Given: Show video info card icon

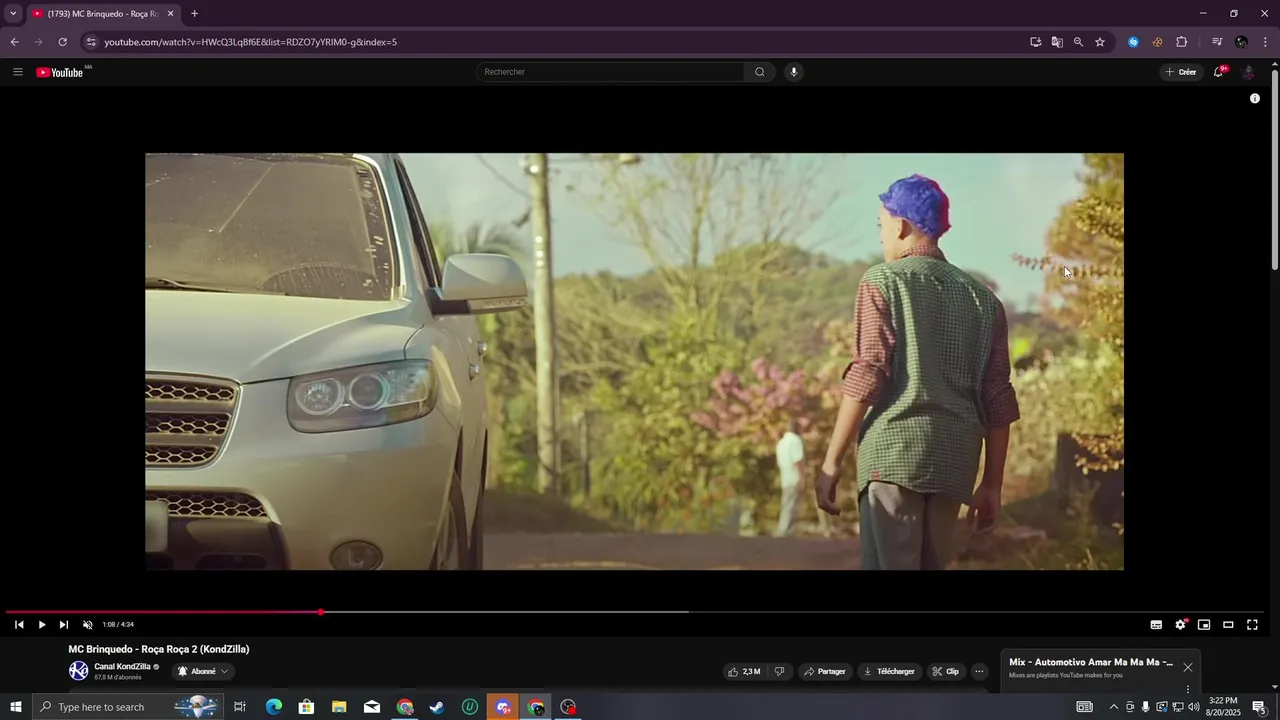Looking at the screenshot, I should point(1254,98).
